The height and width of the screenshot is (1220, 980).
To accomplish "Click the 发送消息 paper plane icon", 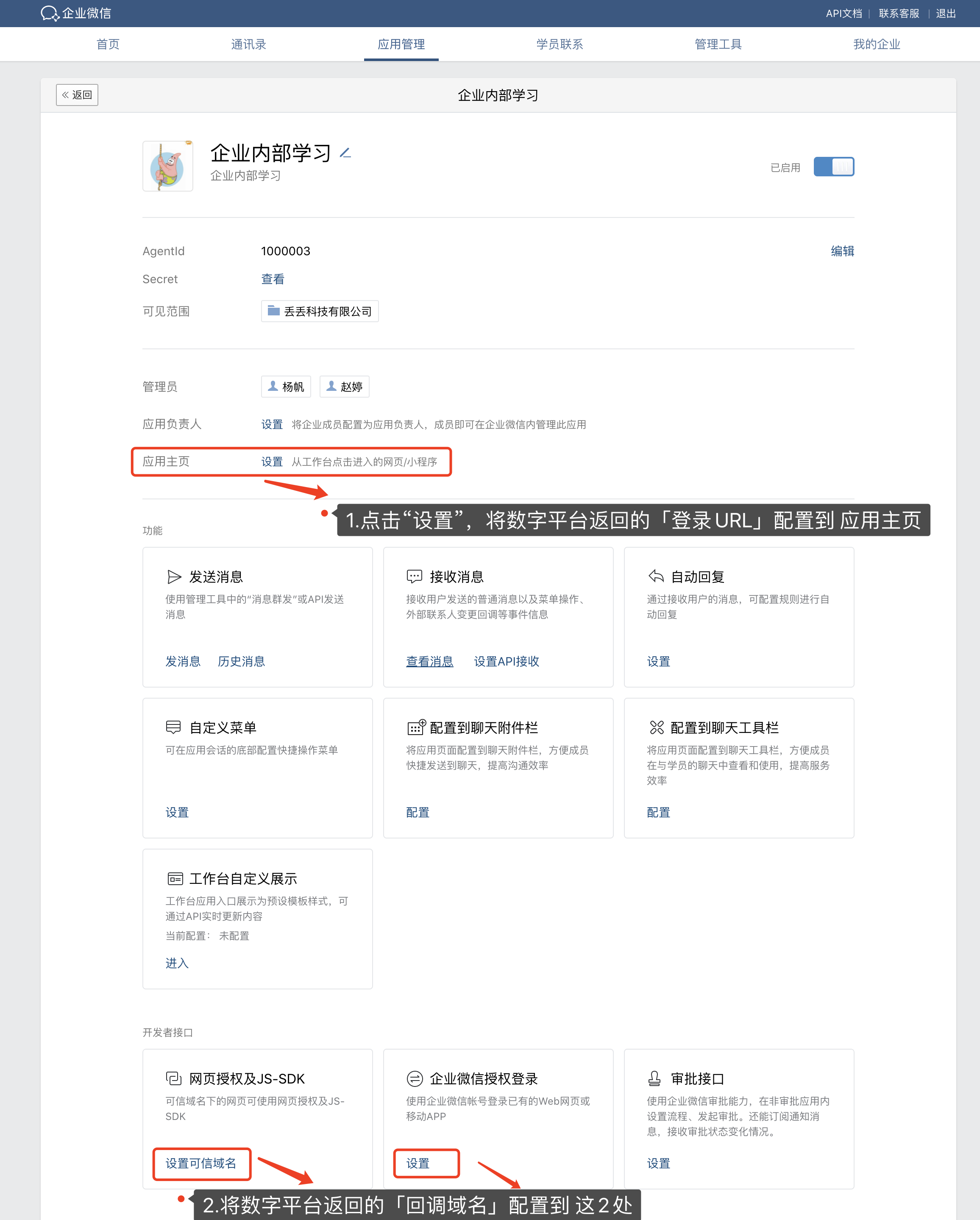I will click(174, 577).
